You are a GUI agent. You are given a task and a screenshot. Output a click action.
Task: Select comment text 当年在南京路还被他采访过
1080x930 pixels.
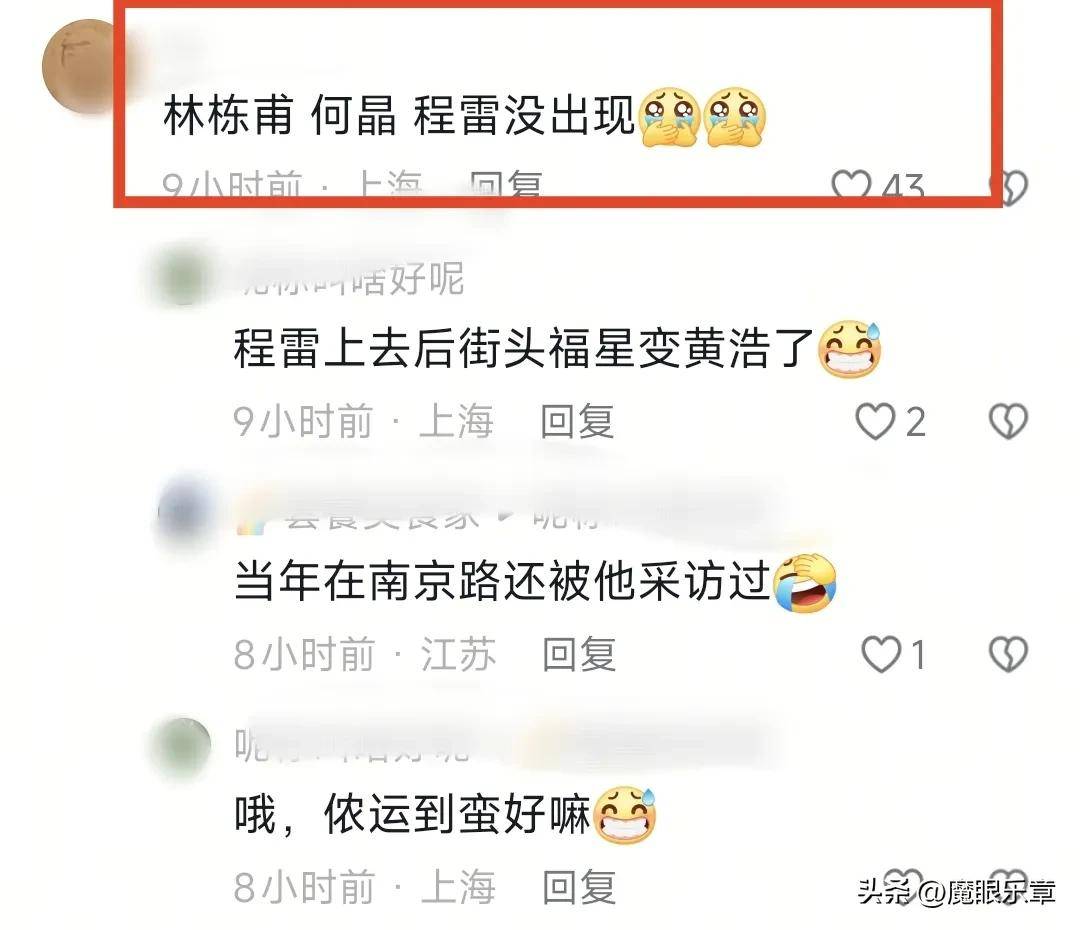pos(501,581)
